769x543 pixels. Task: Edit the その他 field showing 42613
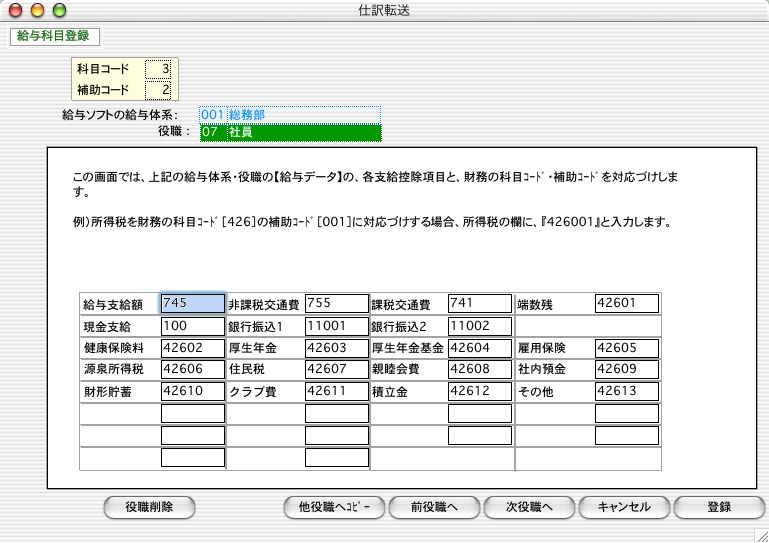tap(626, 391)
